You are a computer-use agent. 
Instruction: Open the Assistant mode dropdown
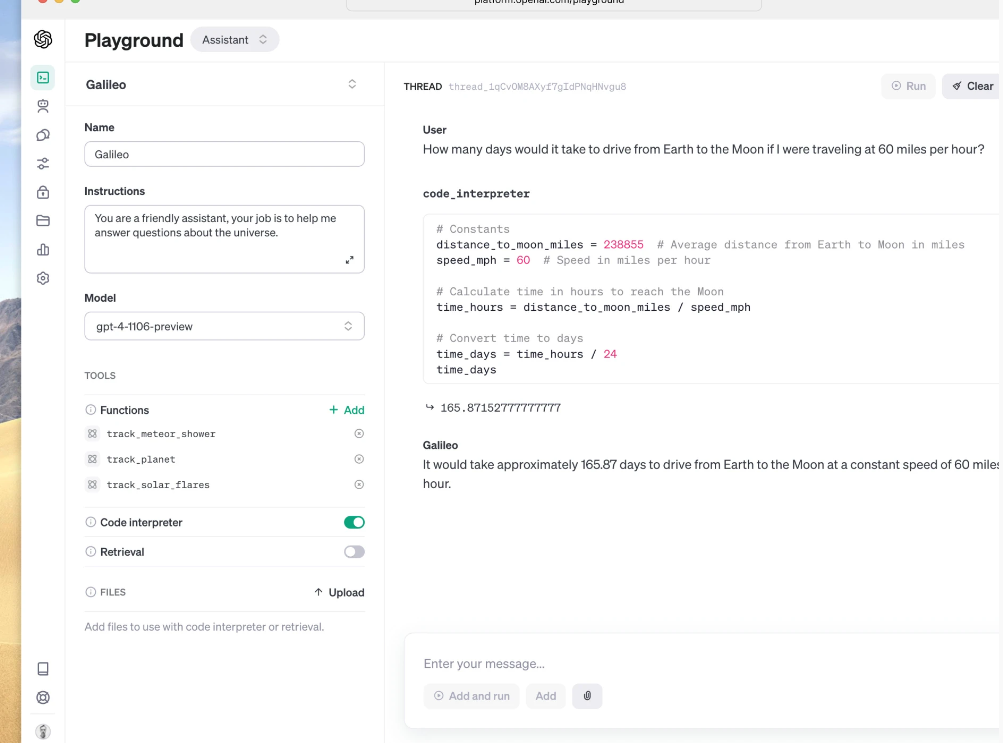click(x=235, y=40)
